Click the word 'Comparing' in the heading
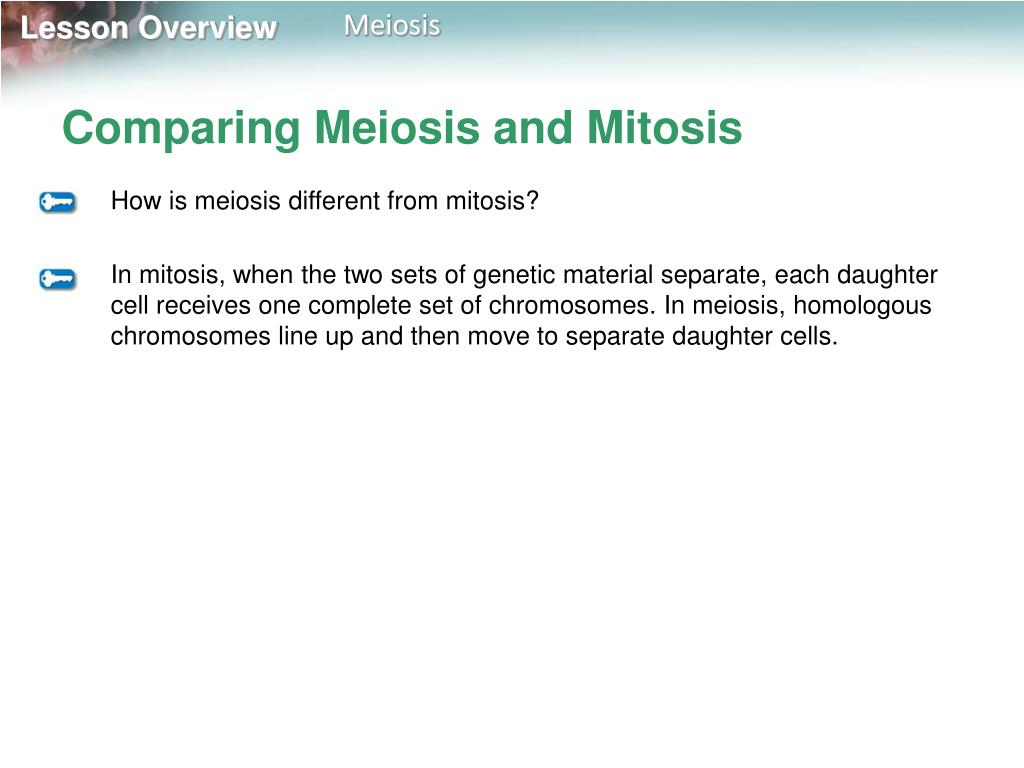This screenshot has height=768, width=1024. click(182, 129)
